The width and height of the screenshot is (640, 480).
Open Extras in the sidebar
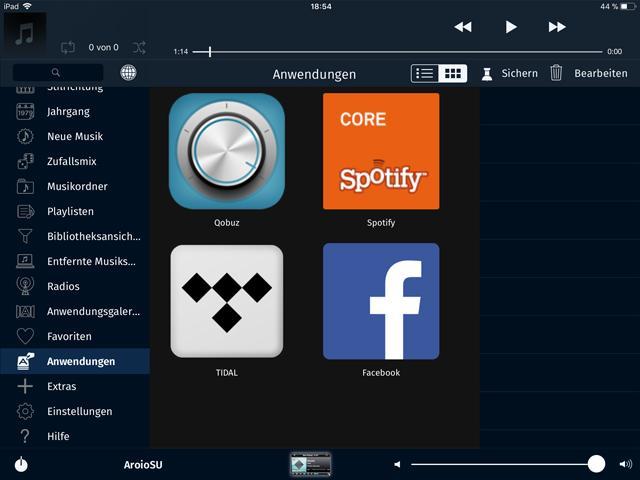[x=75, y=386]
